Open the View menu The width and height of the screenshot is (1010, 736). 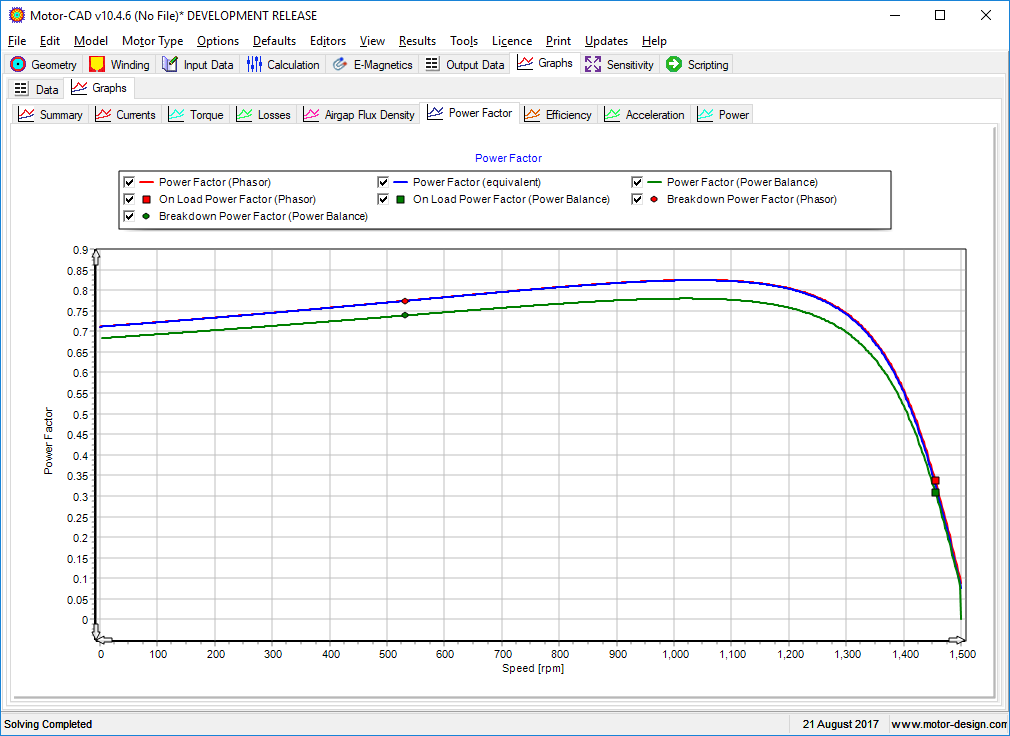(372, 41)
